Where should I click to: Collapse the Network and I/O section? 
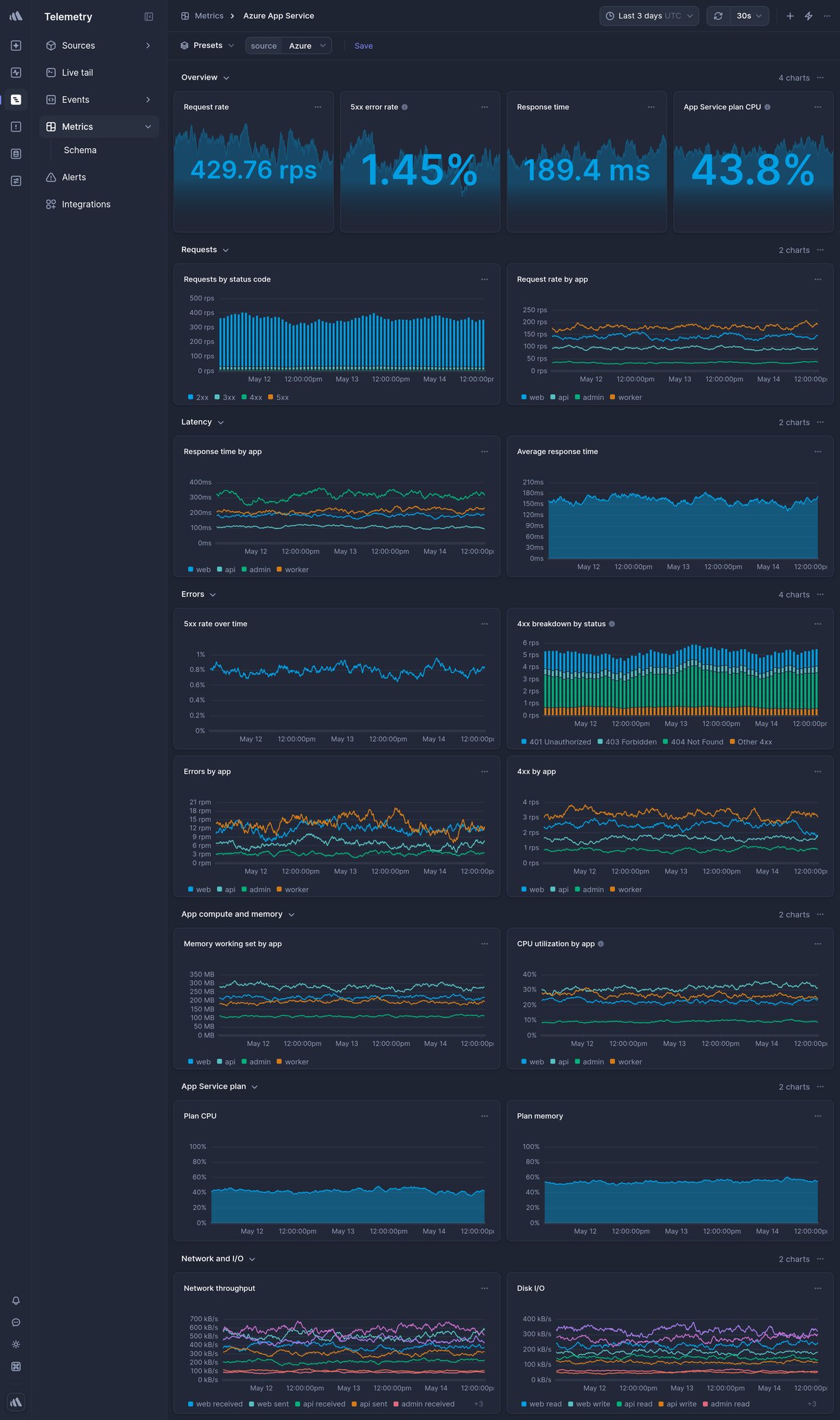click(218, 1259)
